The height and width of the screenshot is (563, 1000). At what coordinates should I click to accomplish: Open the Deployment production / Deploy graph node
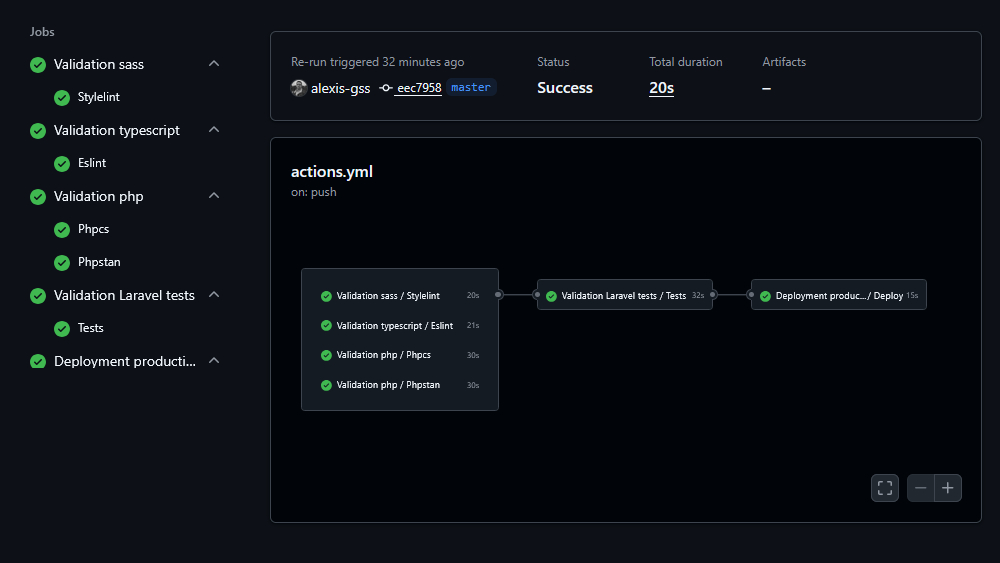(x=839, y=295)
